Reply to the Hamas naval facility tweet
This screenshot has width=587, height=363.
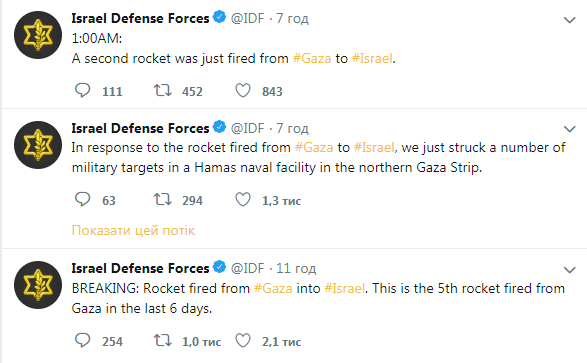click(x=82, y=200)
